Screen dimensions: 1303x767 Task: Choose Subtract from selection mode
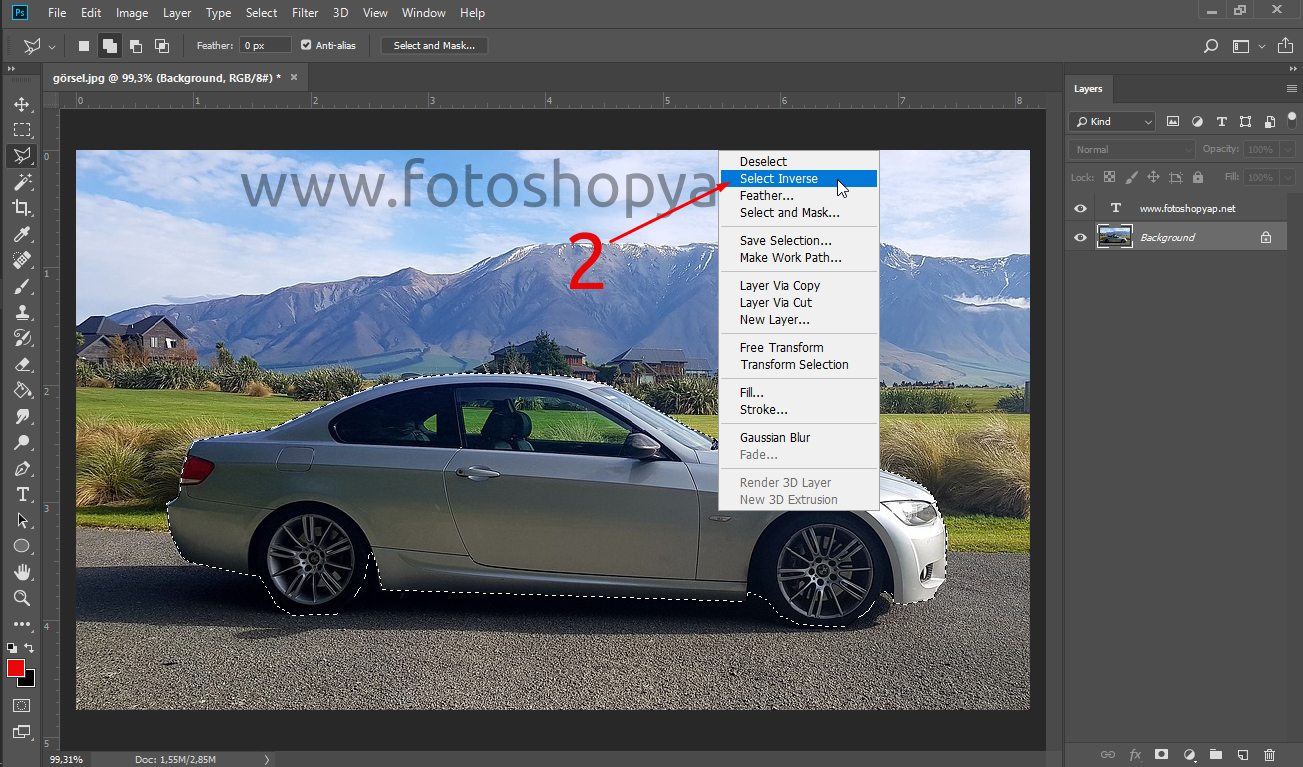pyautogui.click(x=135, y=46)
